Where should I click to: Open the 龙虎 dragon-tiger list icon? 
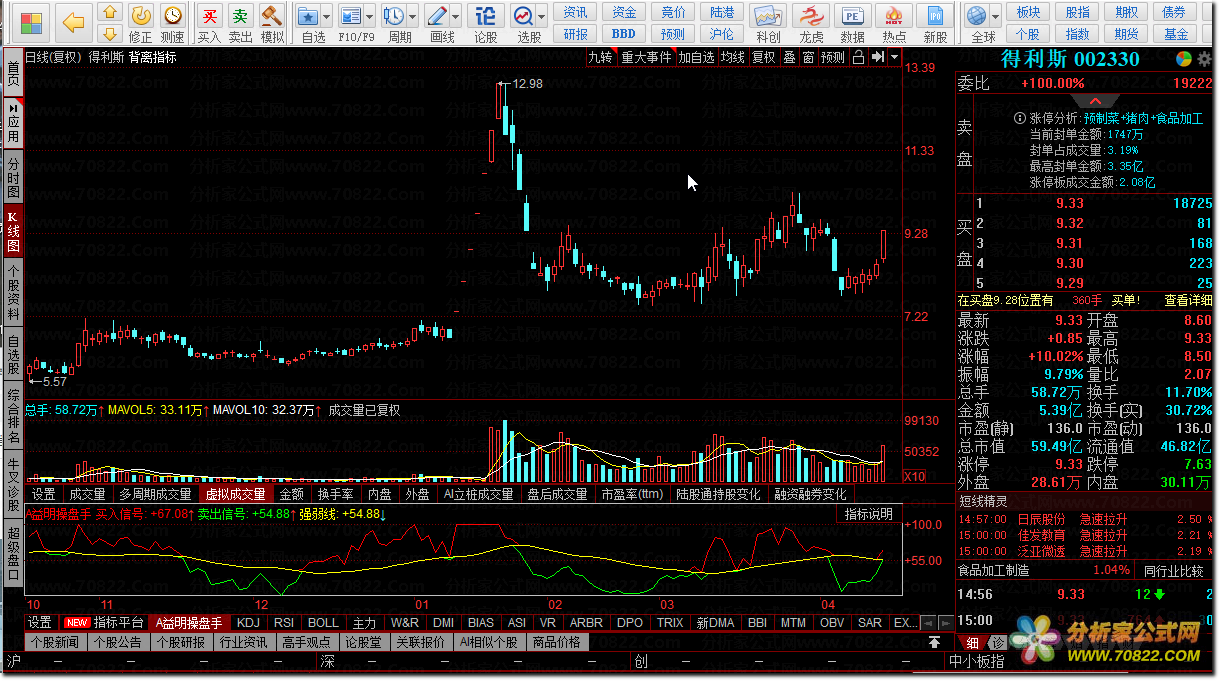click(811, 17)
